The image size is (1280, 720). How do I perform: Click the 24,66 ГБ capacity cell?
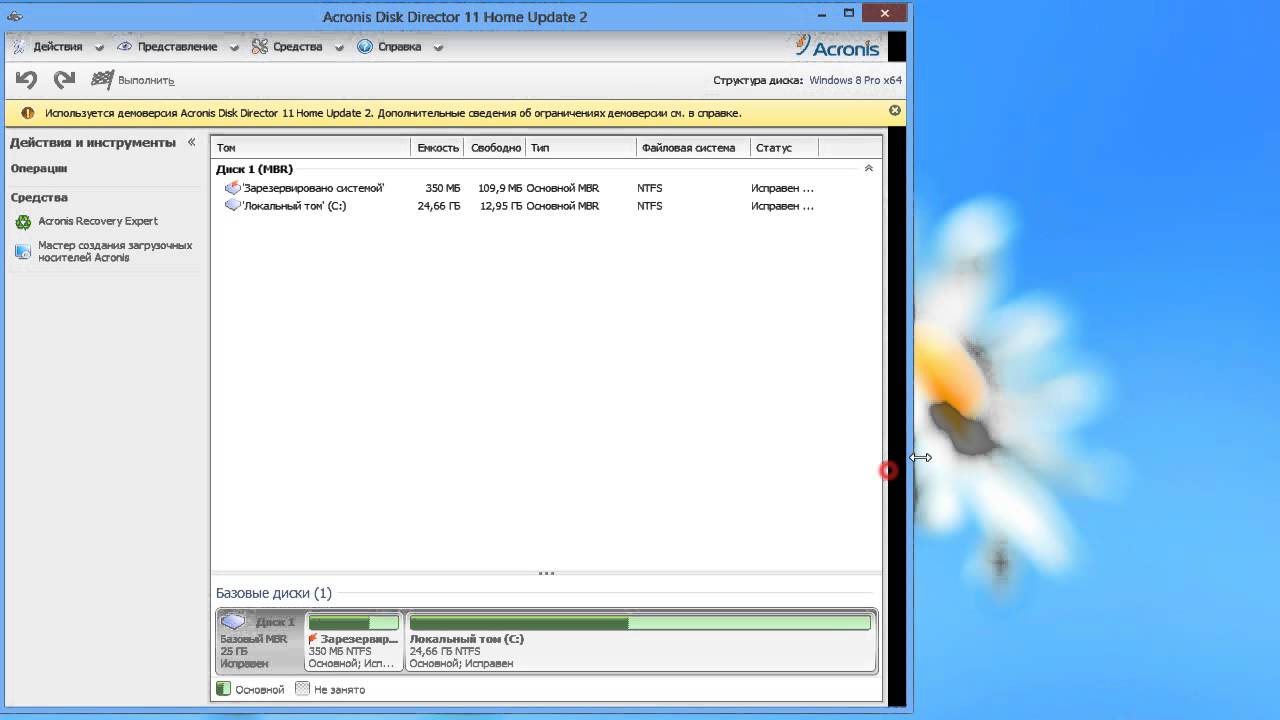439,206
